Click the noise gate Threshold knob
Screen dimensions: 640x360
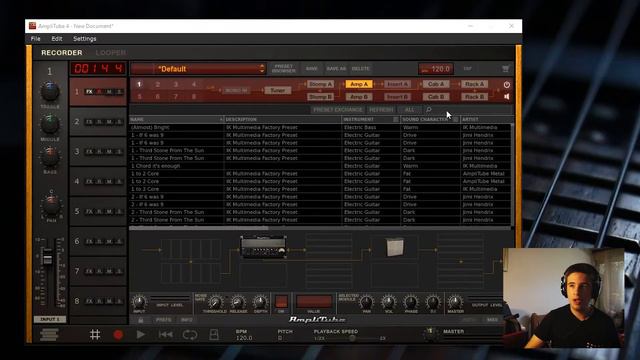coord(215,302)
